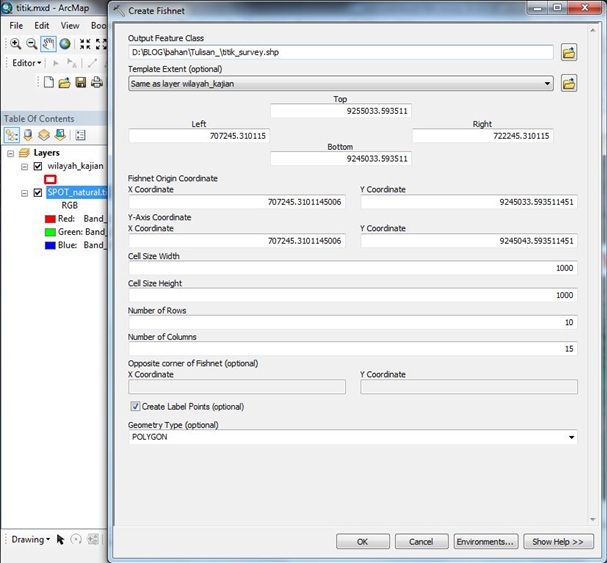Viewport: 607px width, 563px height.
Task: Browse for Template Extent folder icon
Action: pyautogui.click(x=569, y=83)
